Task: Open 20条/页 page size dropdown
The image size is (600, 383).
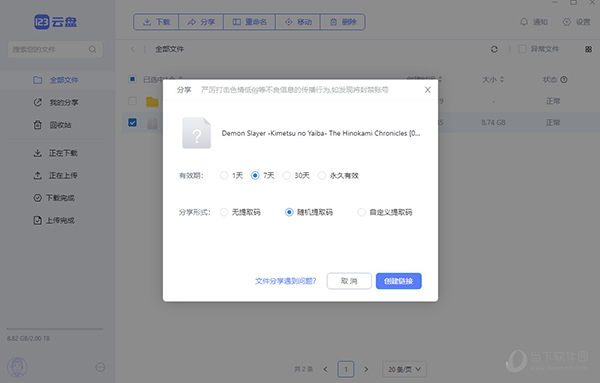Action: point(404,369)
